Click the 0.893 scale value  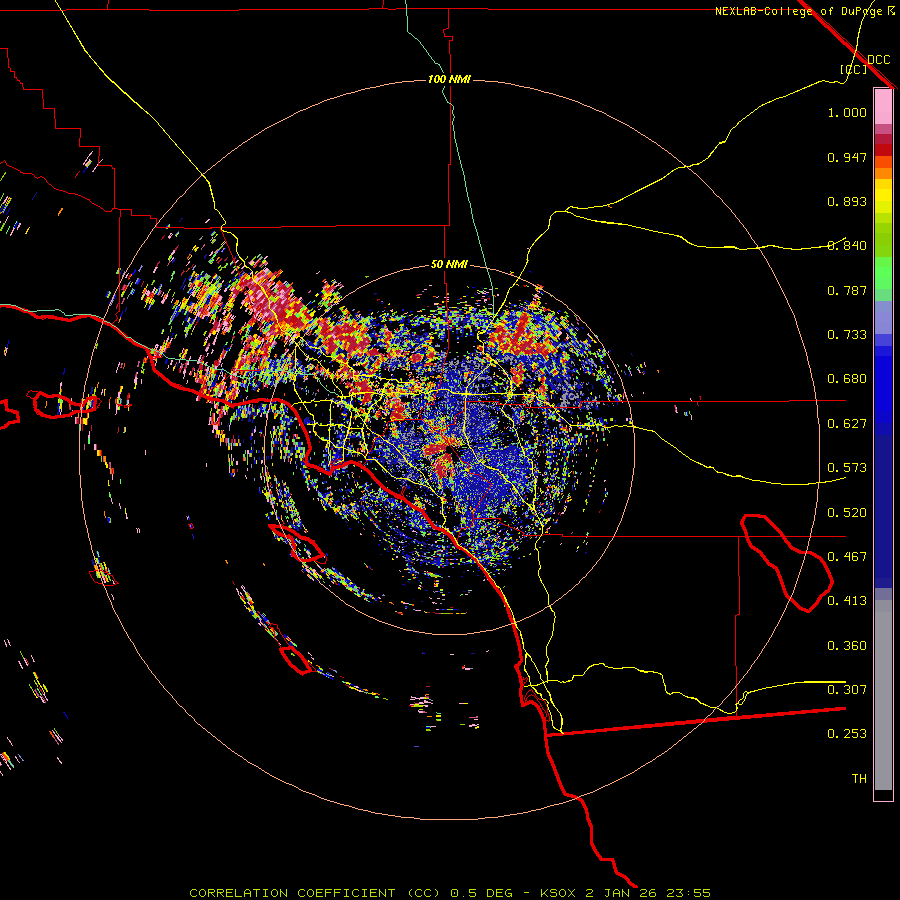(847, 201)
